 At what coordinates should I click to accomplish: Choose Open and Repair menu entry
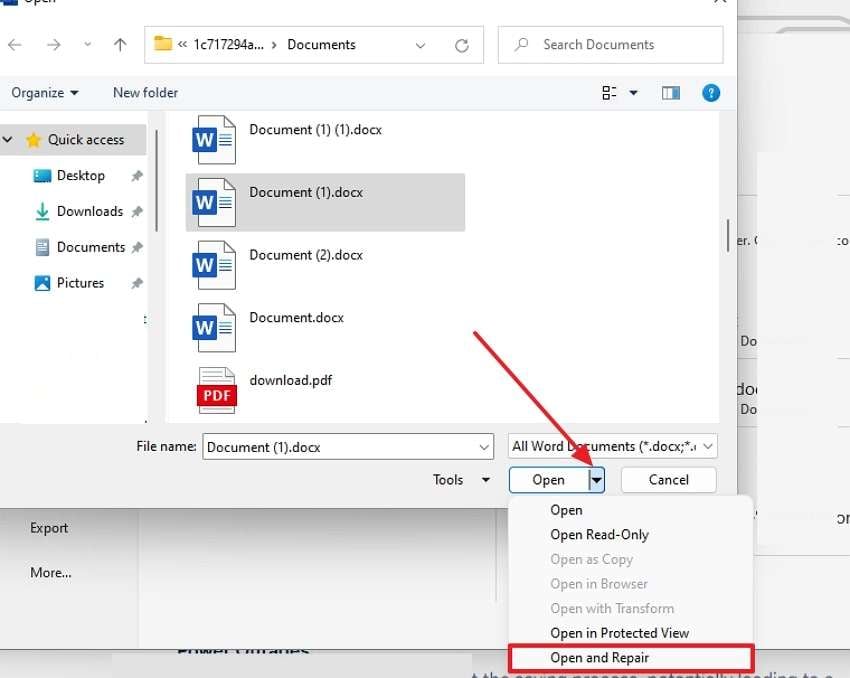pyautogui.click(x=631, y=658)
